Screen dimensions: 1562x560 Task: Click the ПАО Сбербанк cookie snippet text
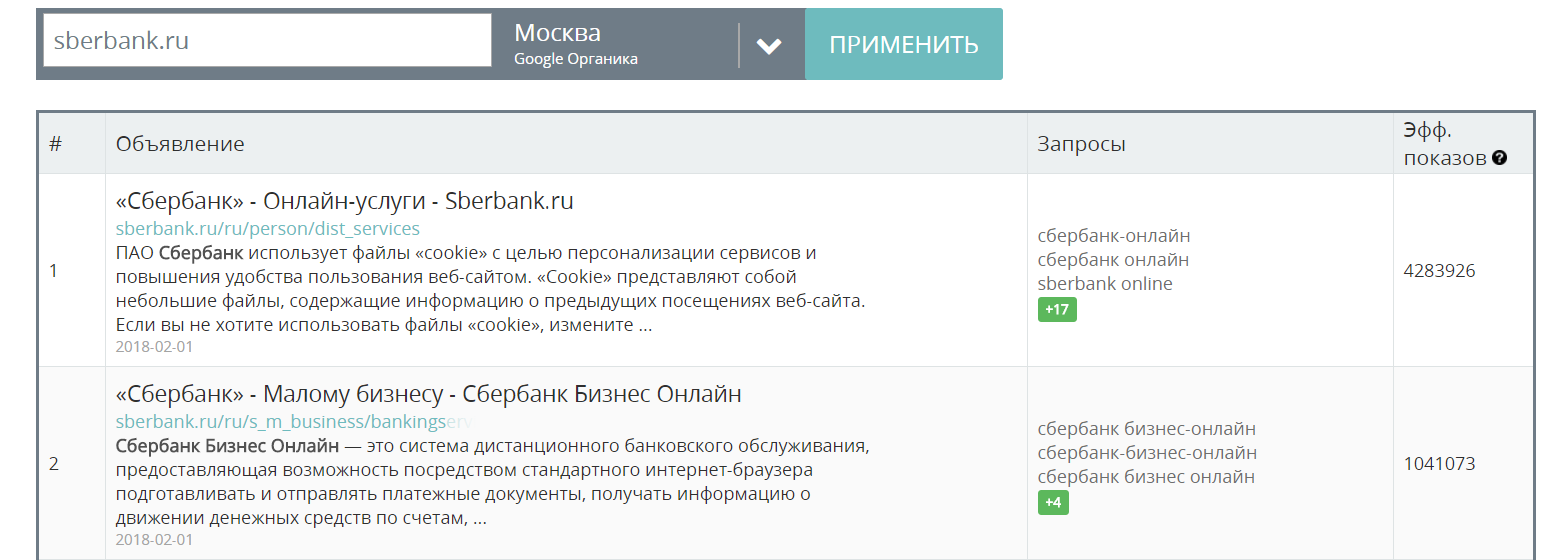pyautogui.click(x=490, y=289)
